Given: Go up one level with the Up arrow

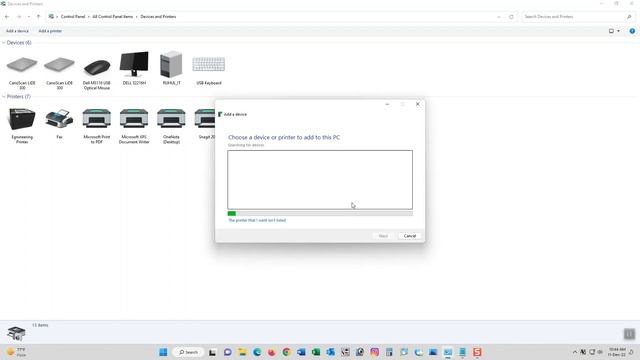Looking at the screenshot, I should [x=38, y=17].
